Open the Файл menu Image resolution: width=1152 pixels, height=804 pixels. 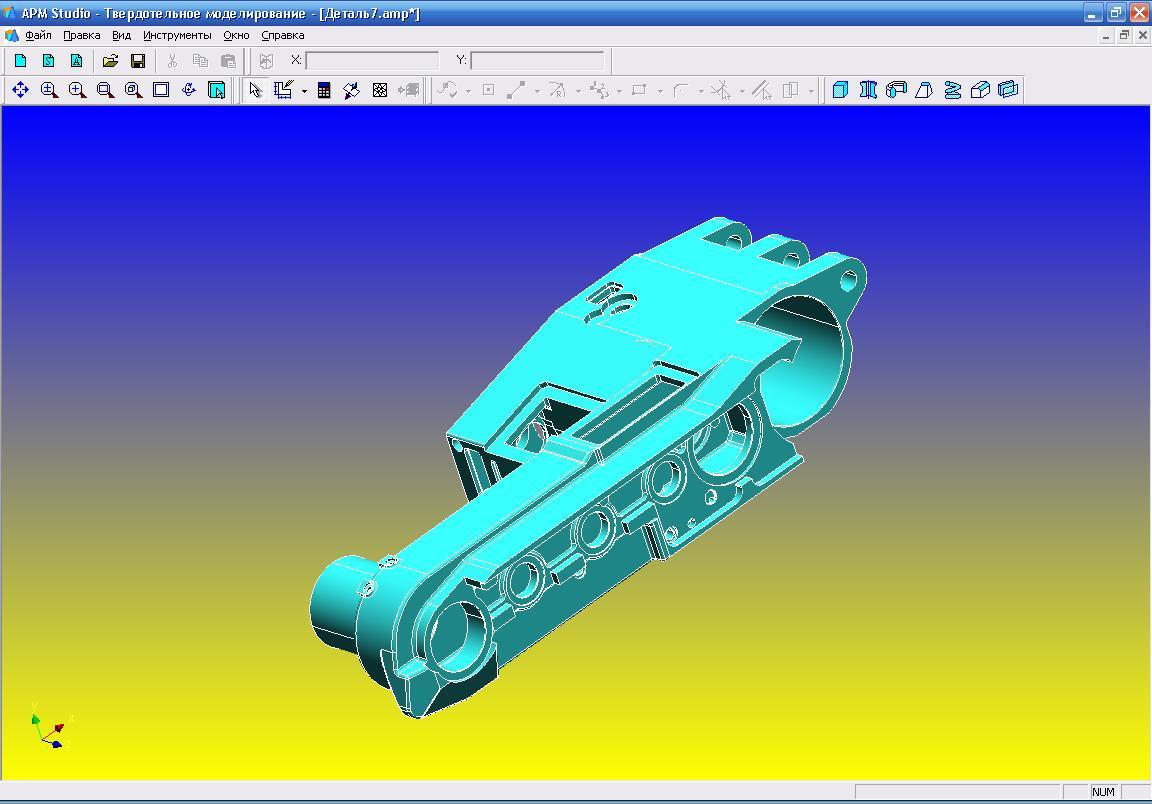(x=38, y=35)
